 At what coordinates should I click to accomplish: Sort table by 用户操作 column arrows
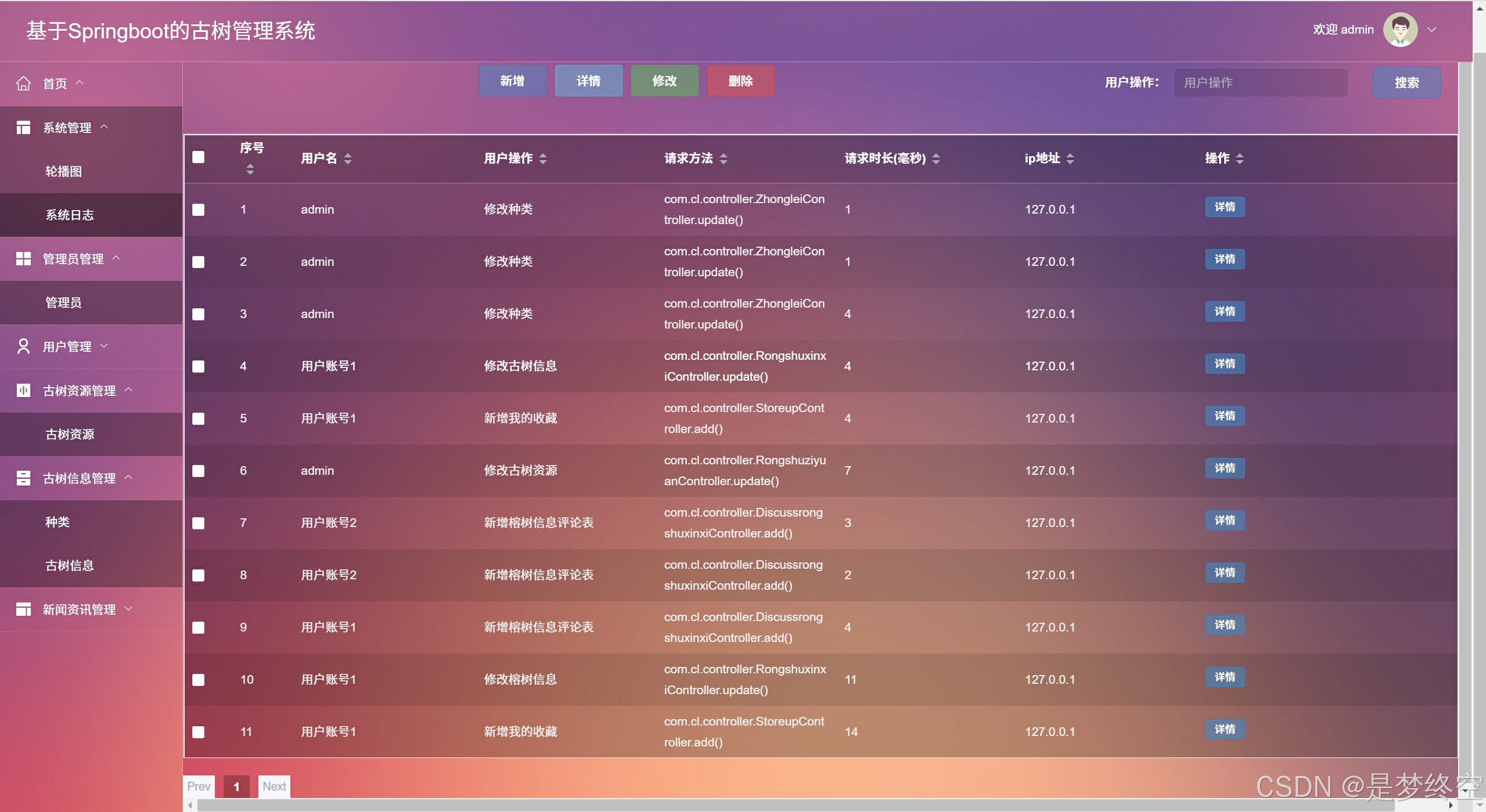[543, 158]
